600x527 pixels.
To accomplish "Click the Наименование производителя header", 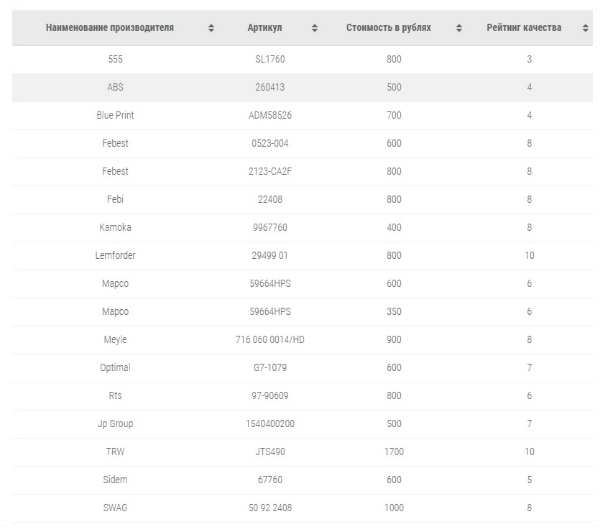I will click(110, 28).
